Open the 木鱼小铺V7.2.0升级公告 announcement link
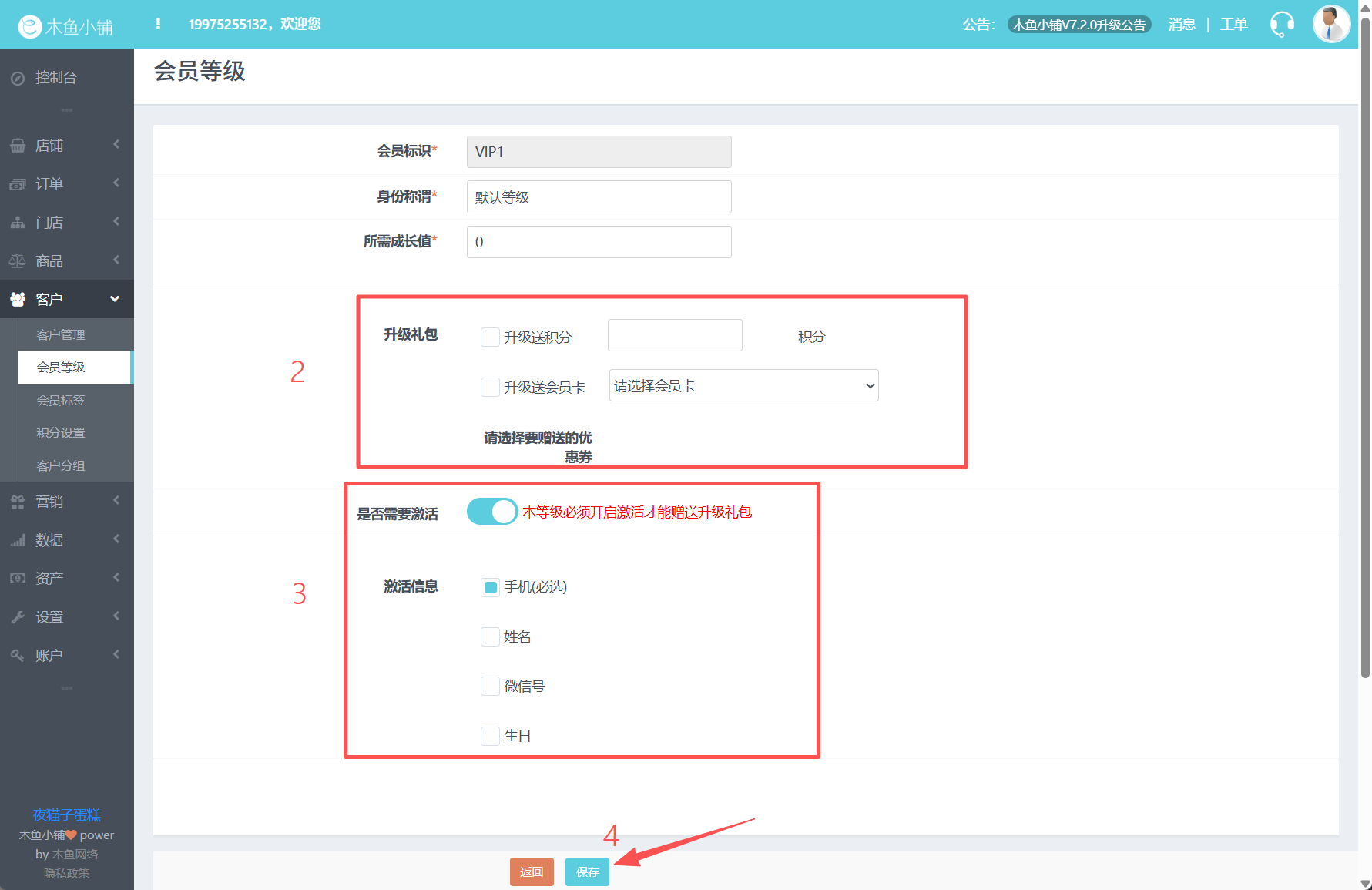This screenshot has width=1372, height=890. point(1078,25)
